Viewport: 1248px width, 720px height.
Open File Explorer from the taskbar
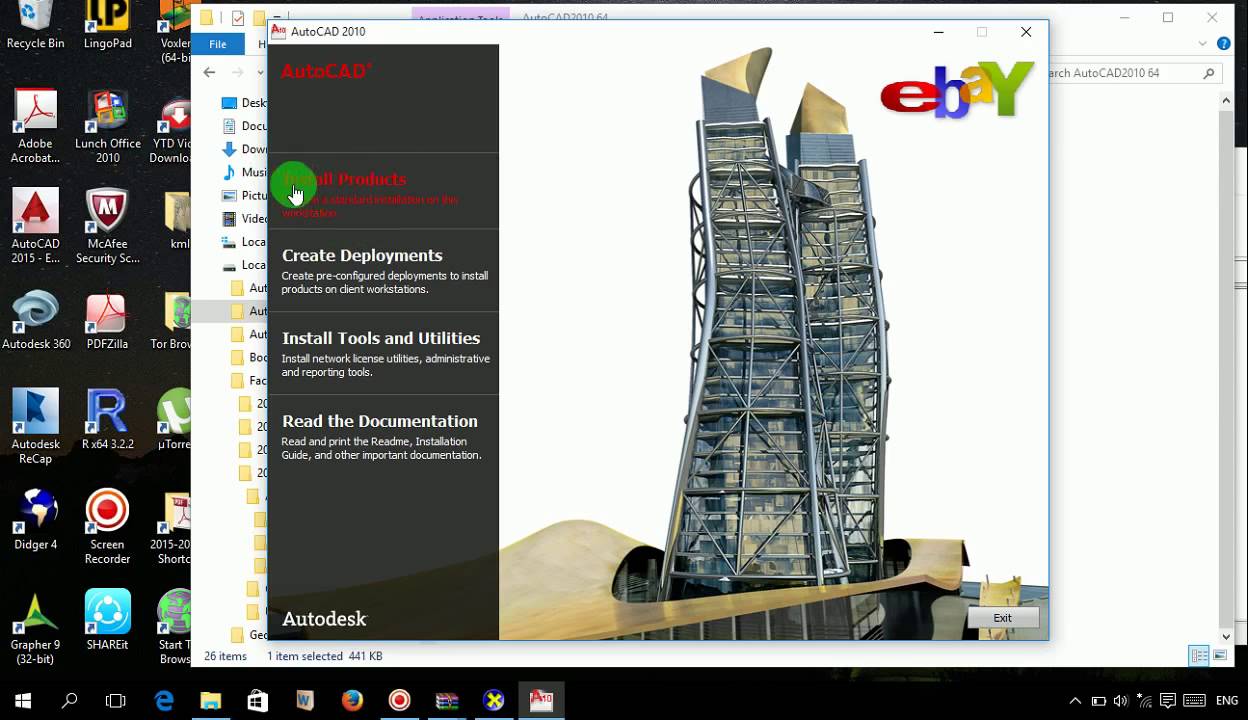(x=211, y=701)
